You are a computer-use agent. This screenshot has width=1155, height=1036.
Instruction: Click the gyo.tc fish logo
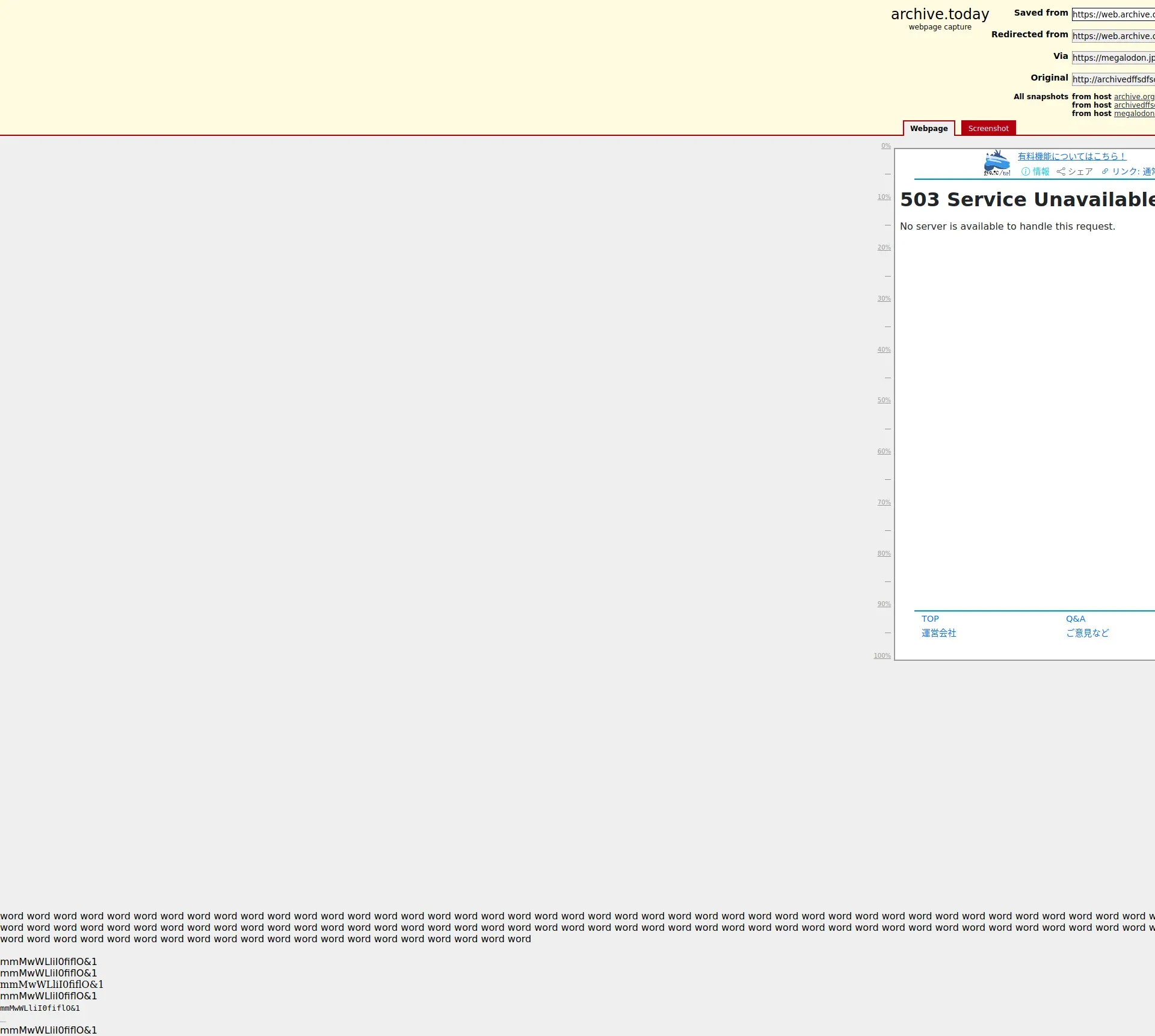(997, 163)
